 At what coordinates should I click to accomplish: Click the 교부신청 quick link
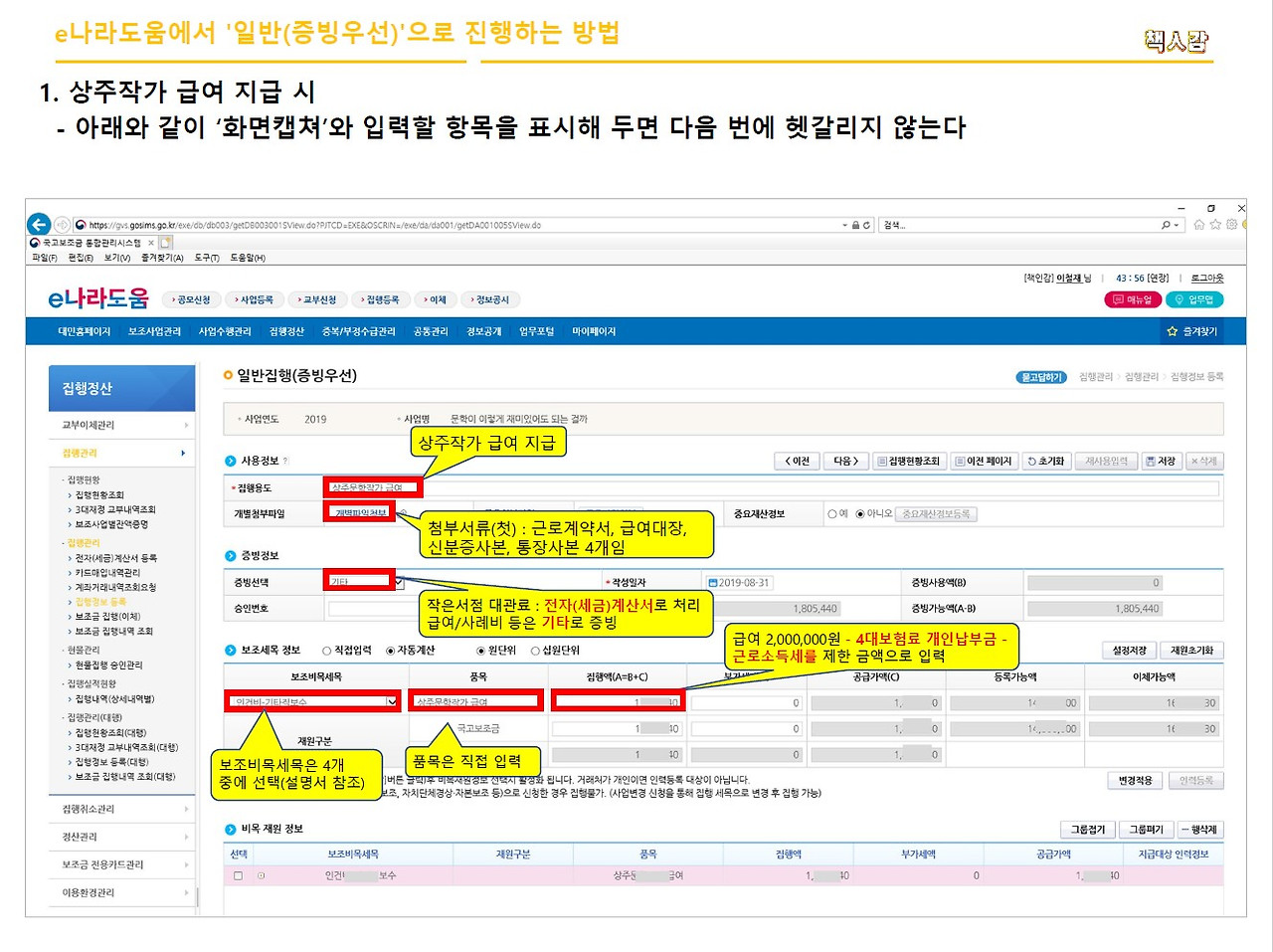pyautogui.click(x=317, y=299)
